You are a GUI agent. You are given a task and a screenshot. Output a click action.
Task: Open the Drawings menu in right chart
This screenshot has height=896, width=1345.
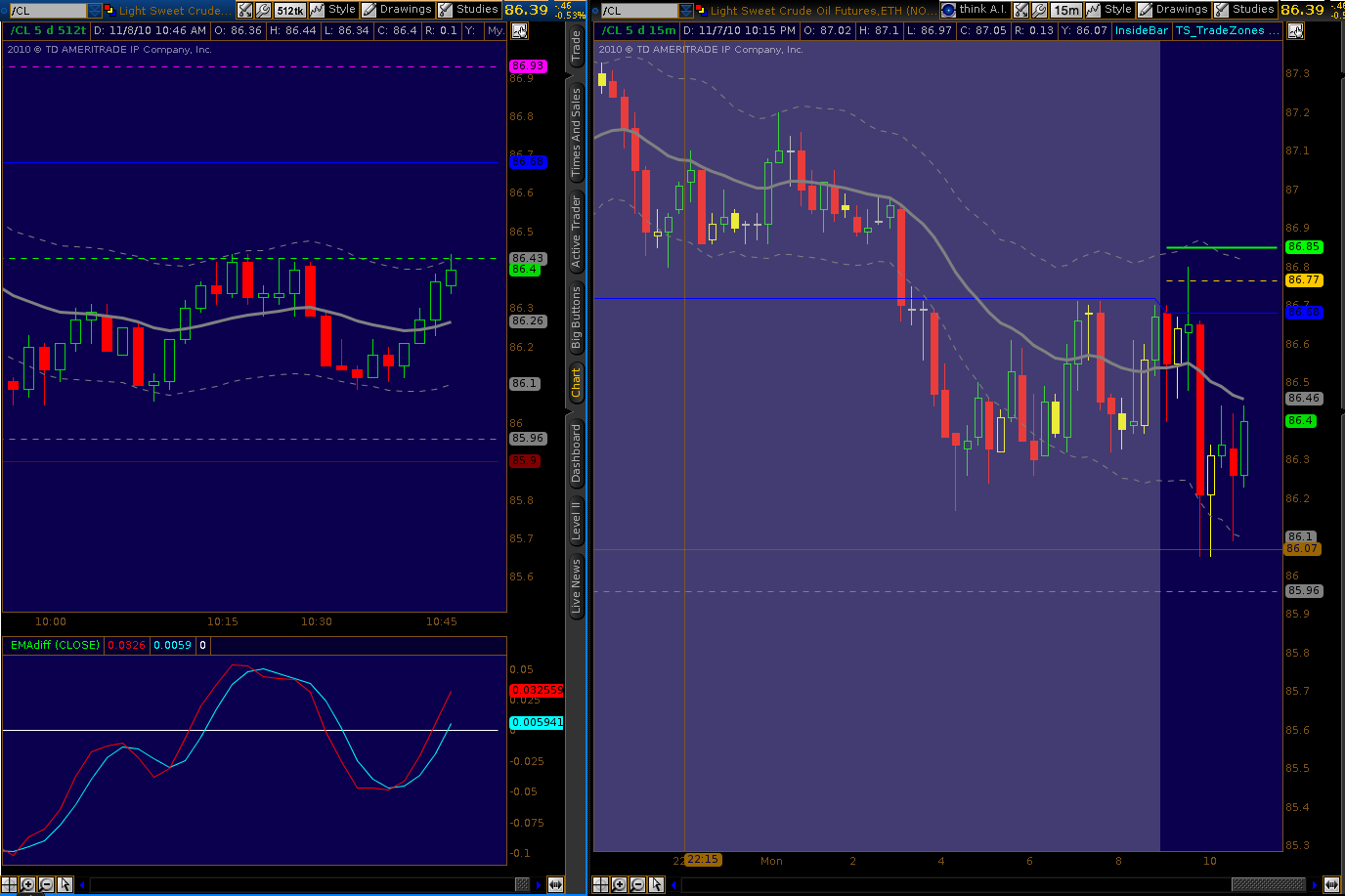(1173, 10)
